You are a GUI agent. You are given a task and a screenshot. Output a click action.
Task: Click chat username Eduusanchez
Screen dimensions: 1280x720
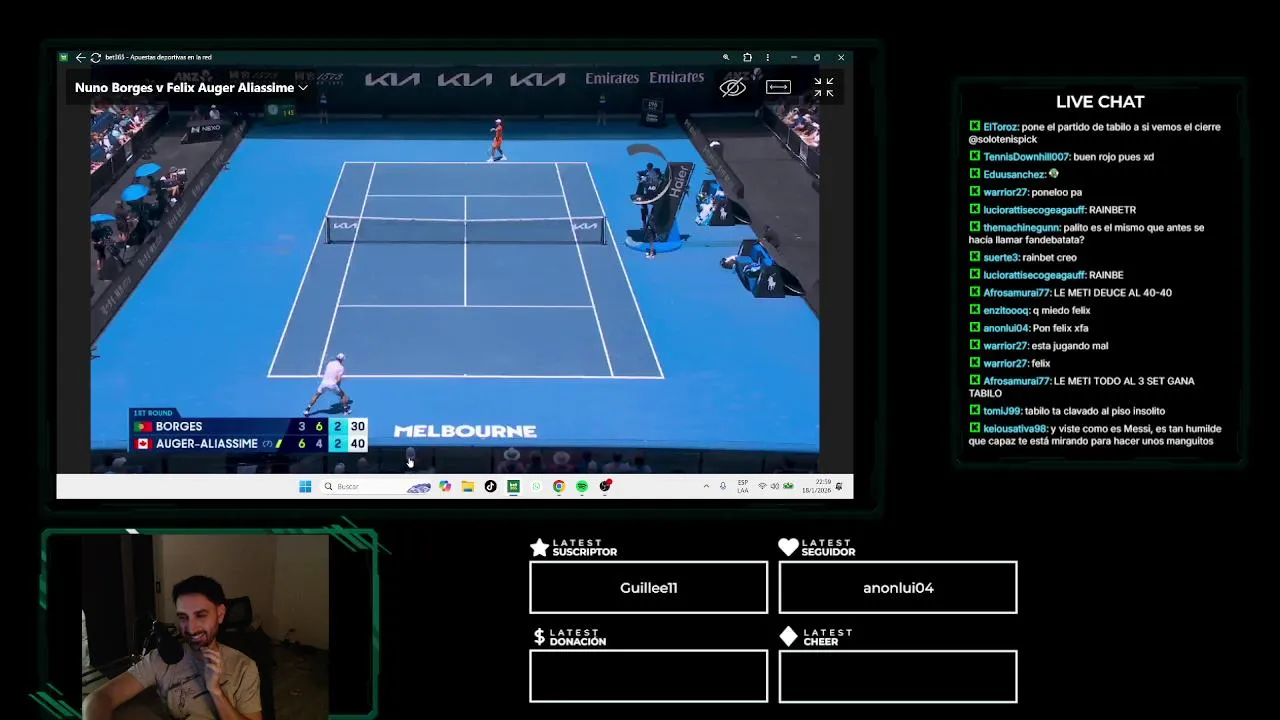pyautogui.click(x=1014, y=174)
